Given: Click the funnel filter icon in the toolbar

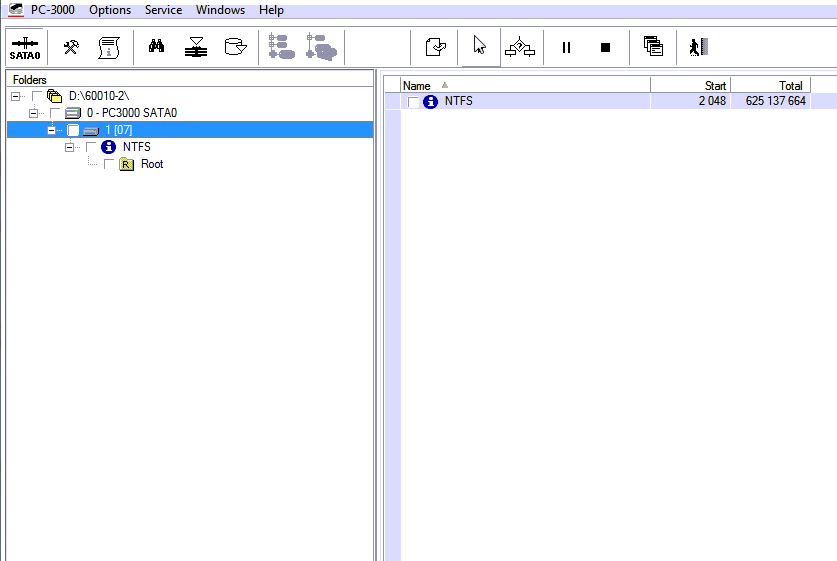Looking at the screenshot, I should [x=196, y=47].
